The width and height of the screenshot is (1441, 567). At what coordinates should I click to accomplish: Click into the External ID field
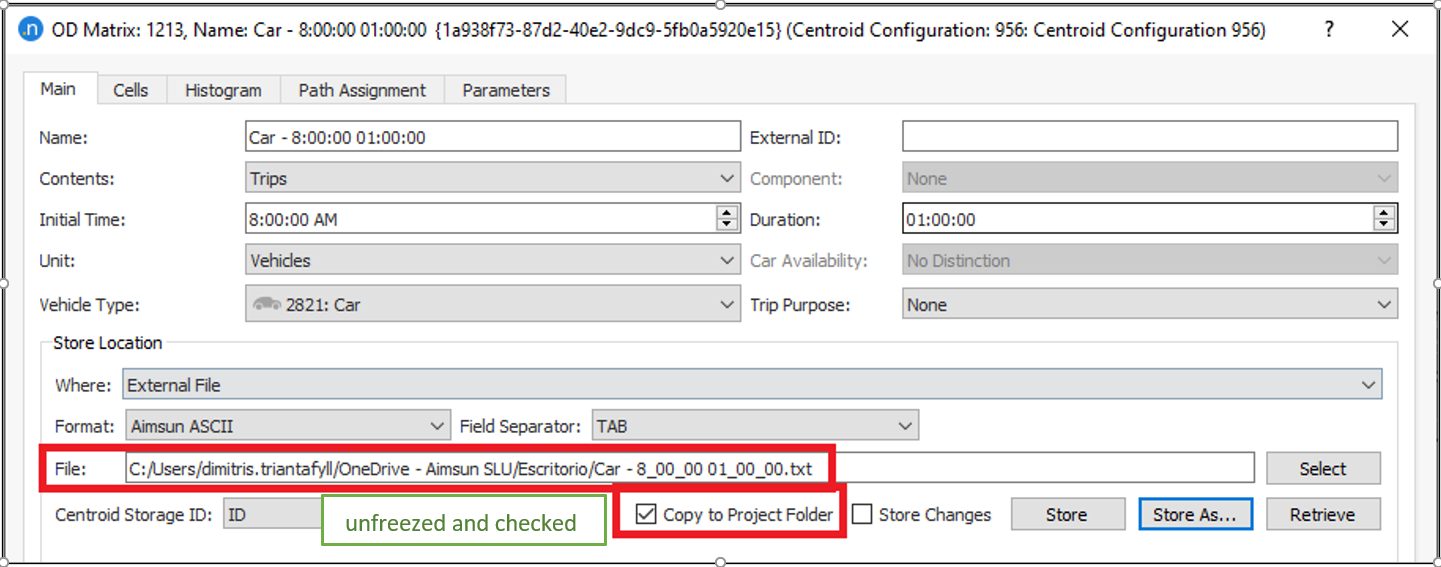click(1149, 137)
